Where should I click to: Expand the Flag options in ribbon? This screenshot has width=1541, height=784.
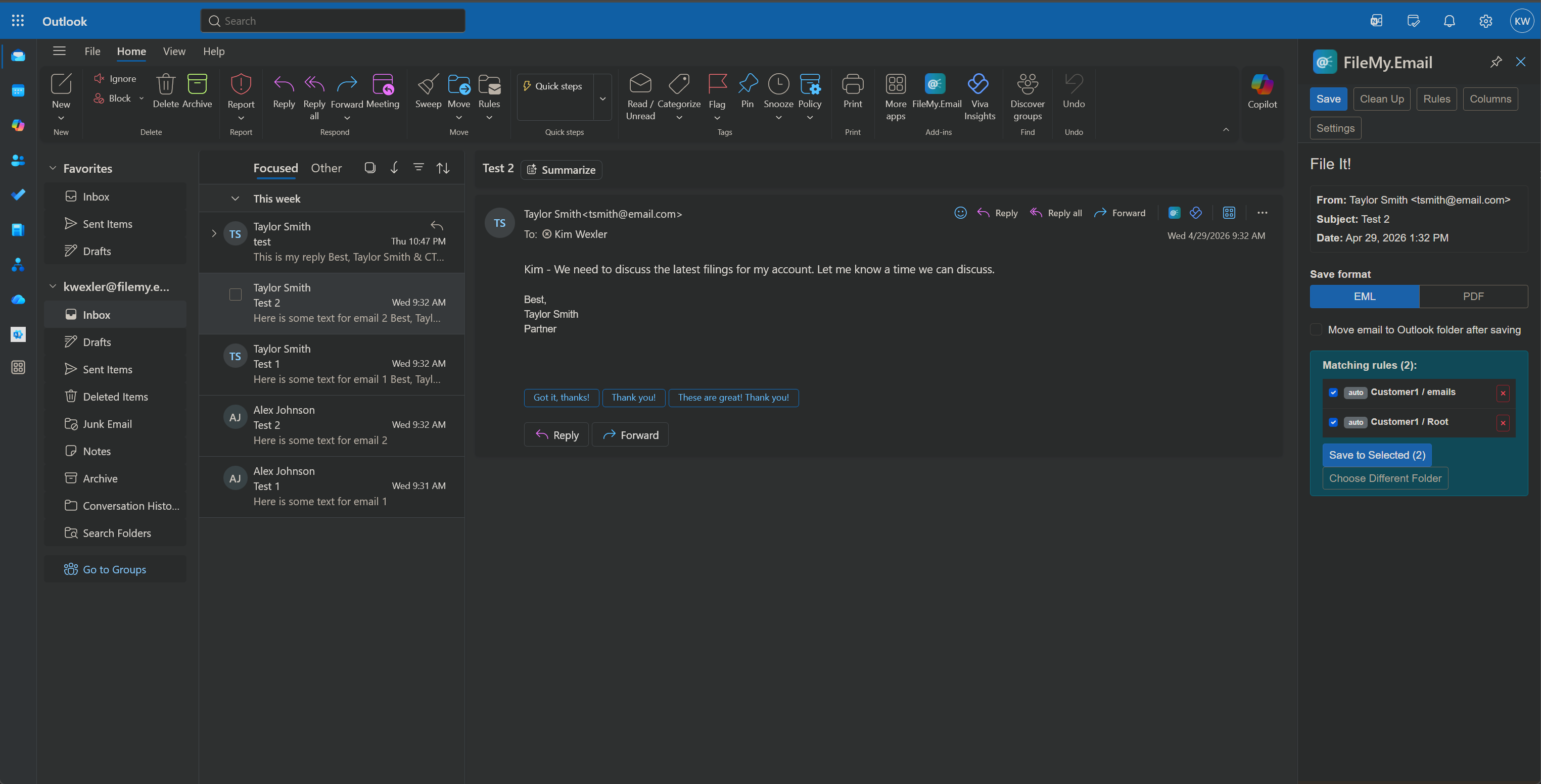pyautogui.click(x=717, y=118)
